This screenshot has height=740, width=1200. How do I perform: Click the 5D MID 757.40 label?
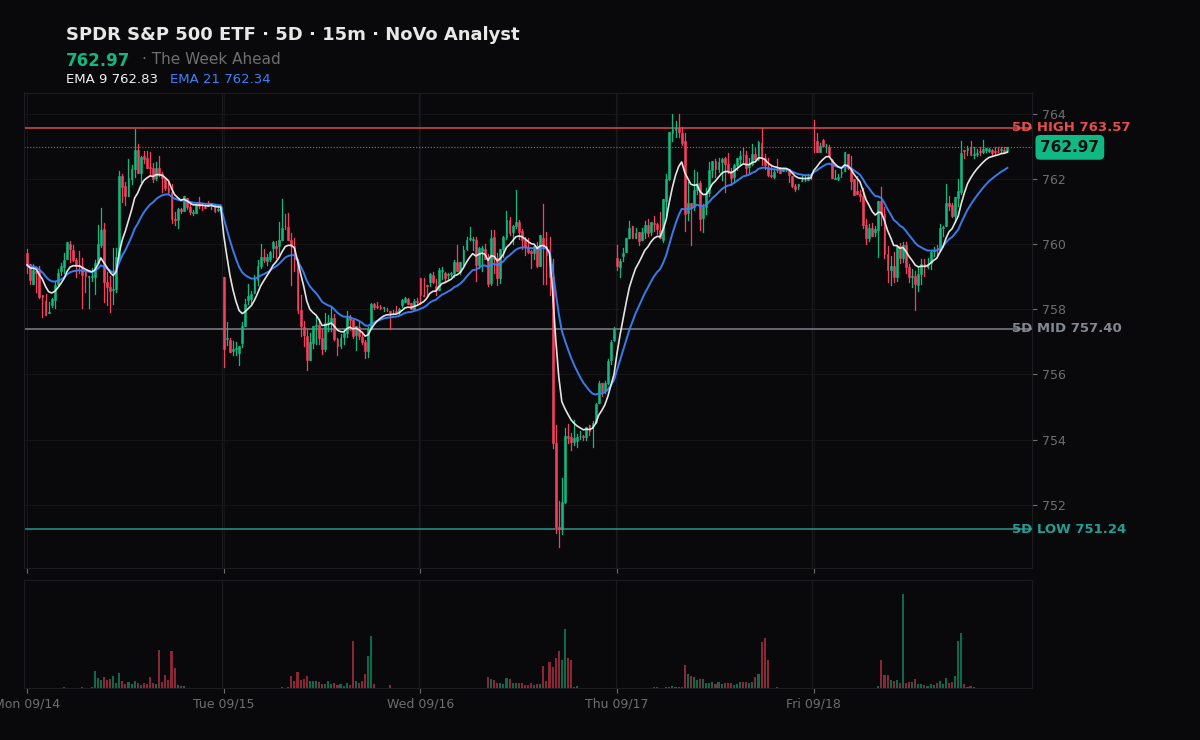click(x=1067, y=329)
